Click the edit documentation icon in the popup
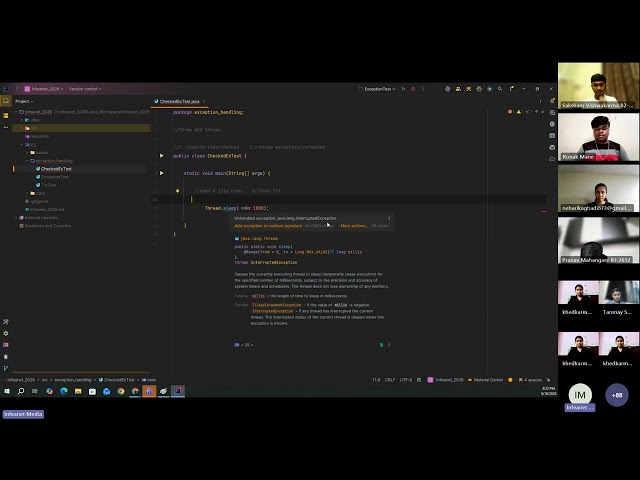This screenshot has height=480, width=640. tap(382, 345)
